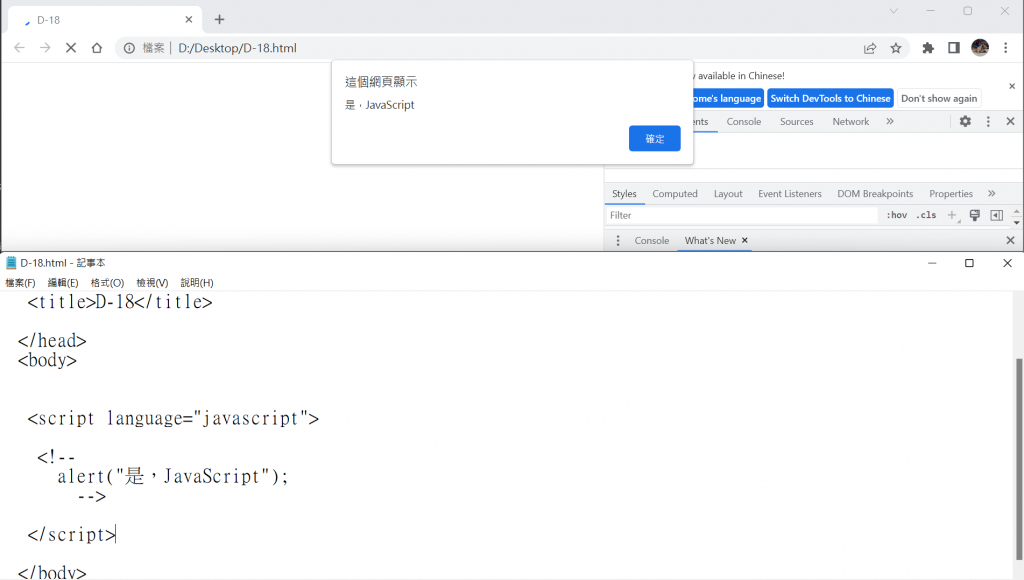Click the forward navigation arrow
Image resolution: width=1024 pixels, height=580 pixels.
click(x=45, y=48)
